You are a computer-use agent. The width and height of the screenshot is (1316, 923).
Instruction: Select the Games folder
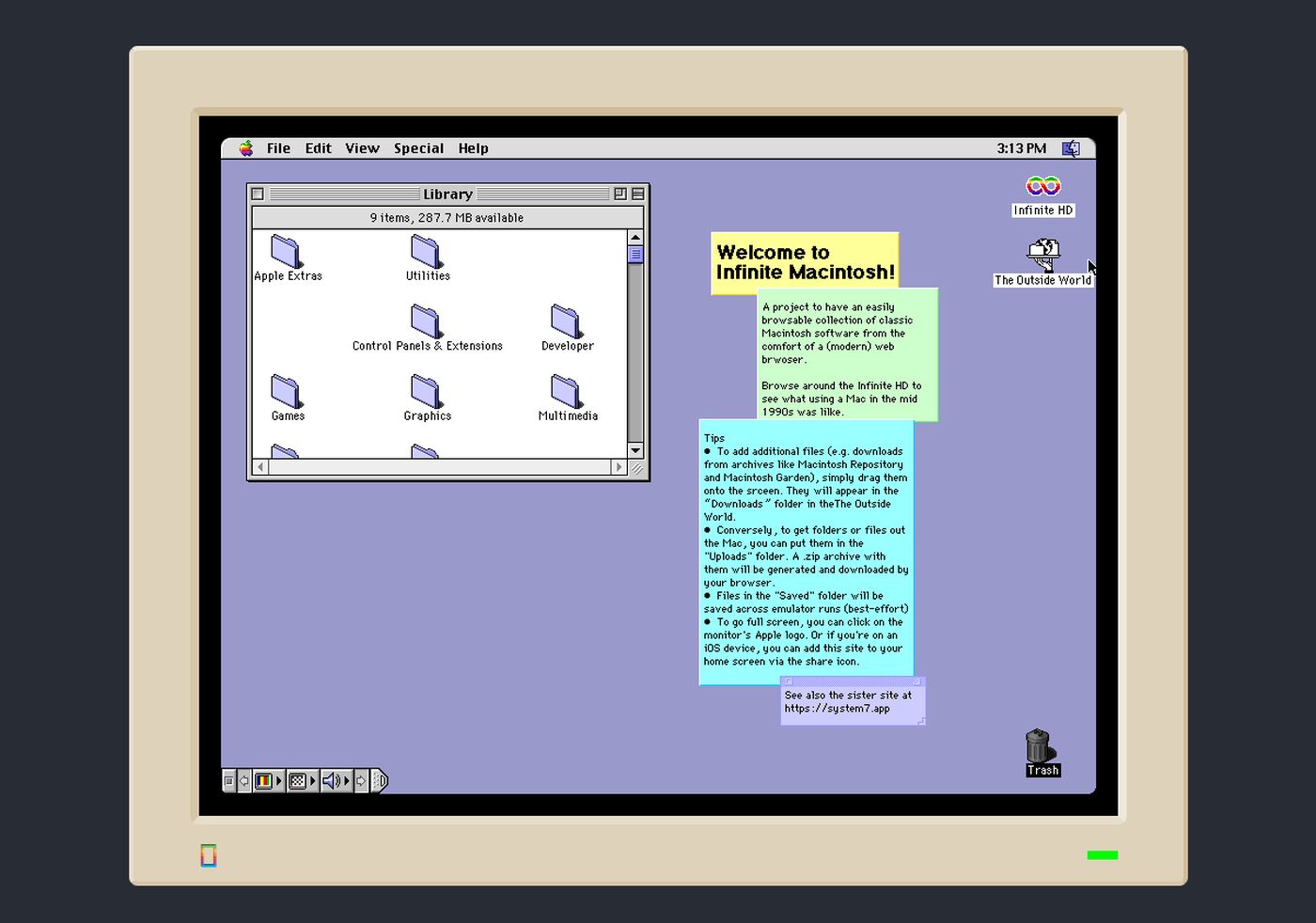(x=288, y=398)
